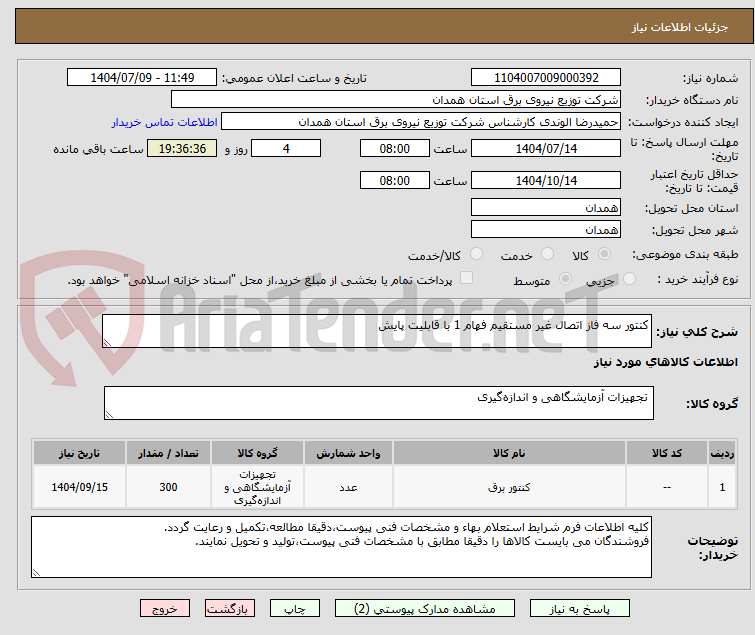Click the خروج exit button
The height and width of the screenshot is (635, 755).
(x=165, y=609)
